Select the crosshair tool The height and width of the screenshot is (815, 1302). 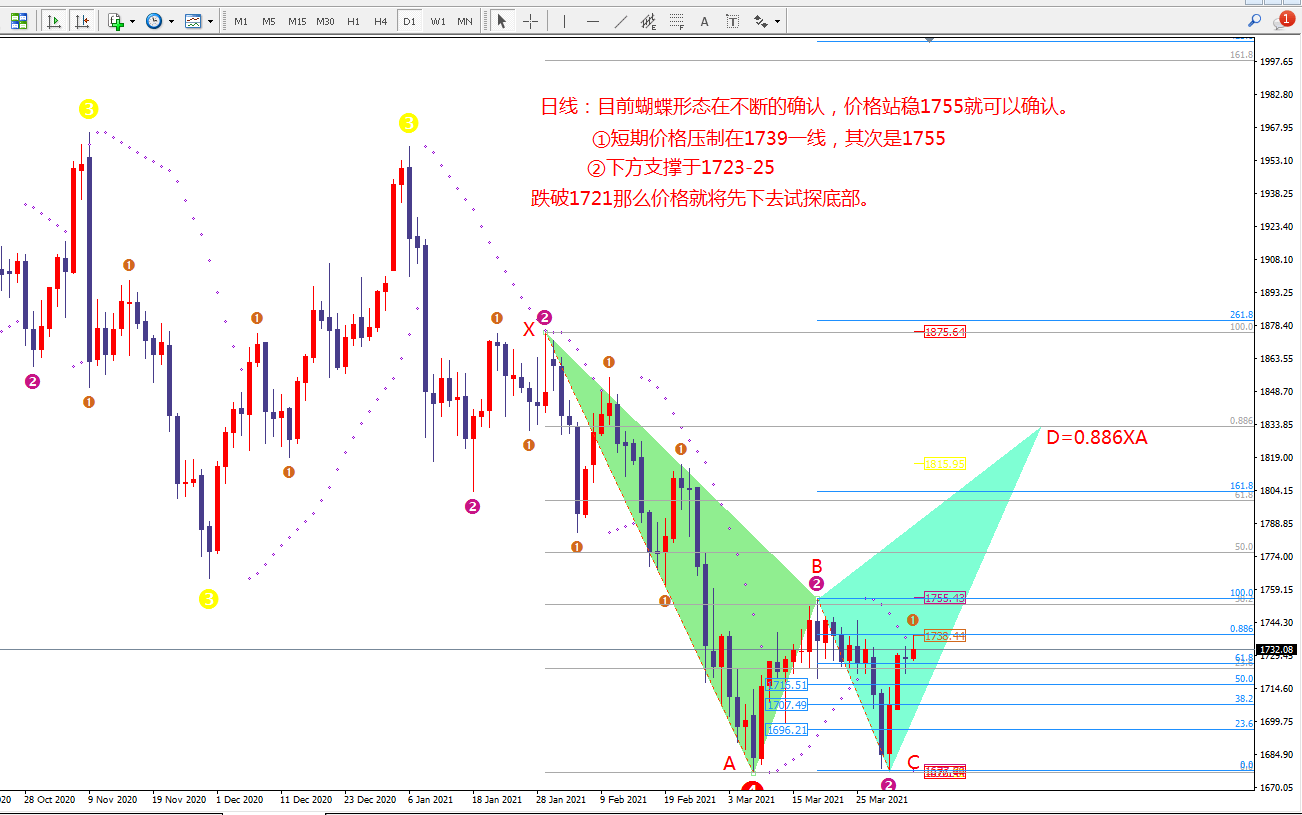(x=530, y=20)
